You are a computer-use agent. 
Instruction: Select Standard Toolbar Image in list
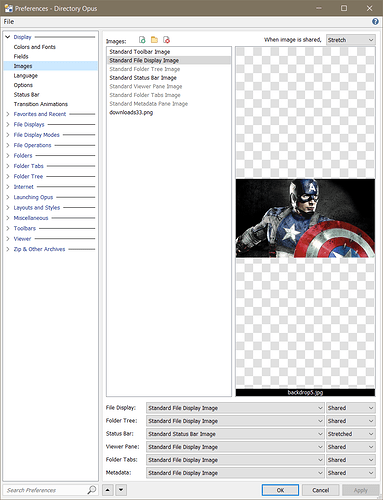[x=169, y=52]
